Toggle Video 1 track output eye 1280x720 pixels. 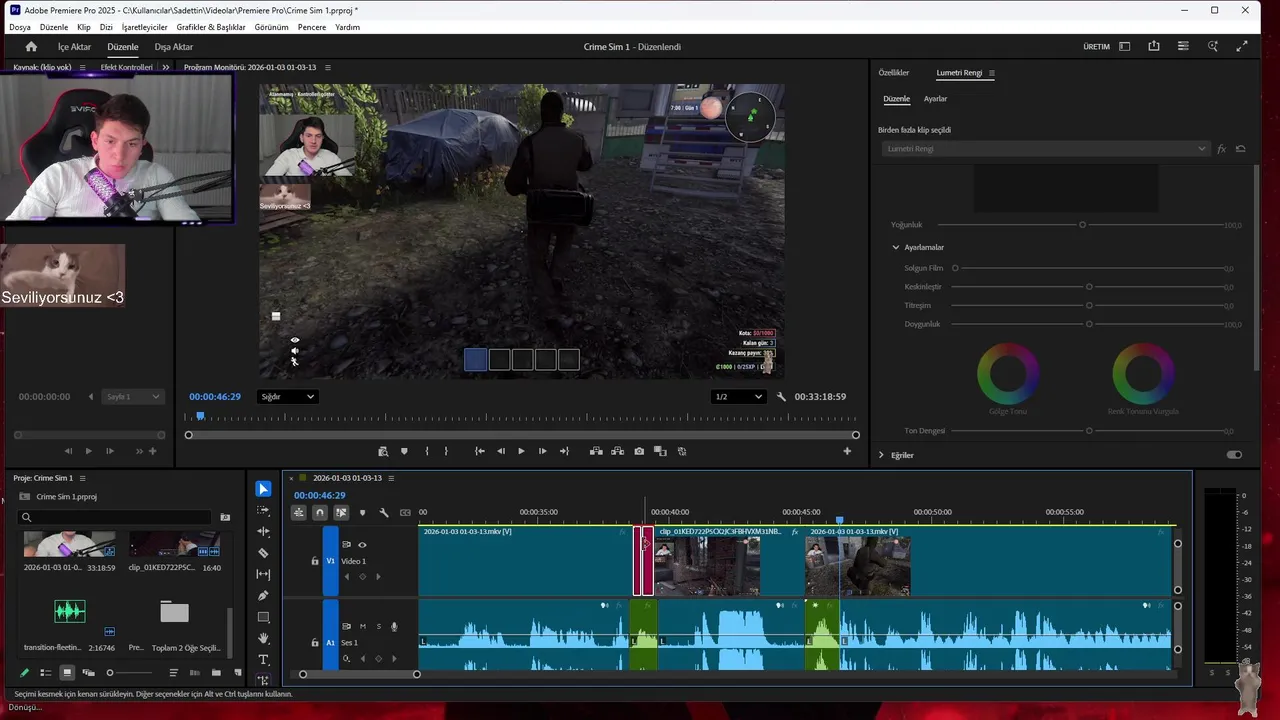(x=362, y=545)
